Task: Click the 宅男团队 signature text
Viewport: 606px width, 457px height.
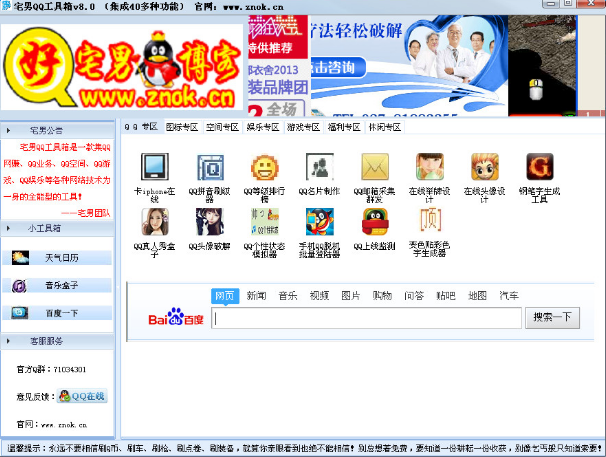Action: [x=85, y=213]
